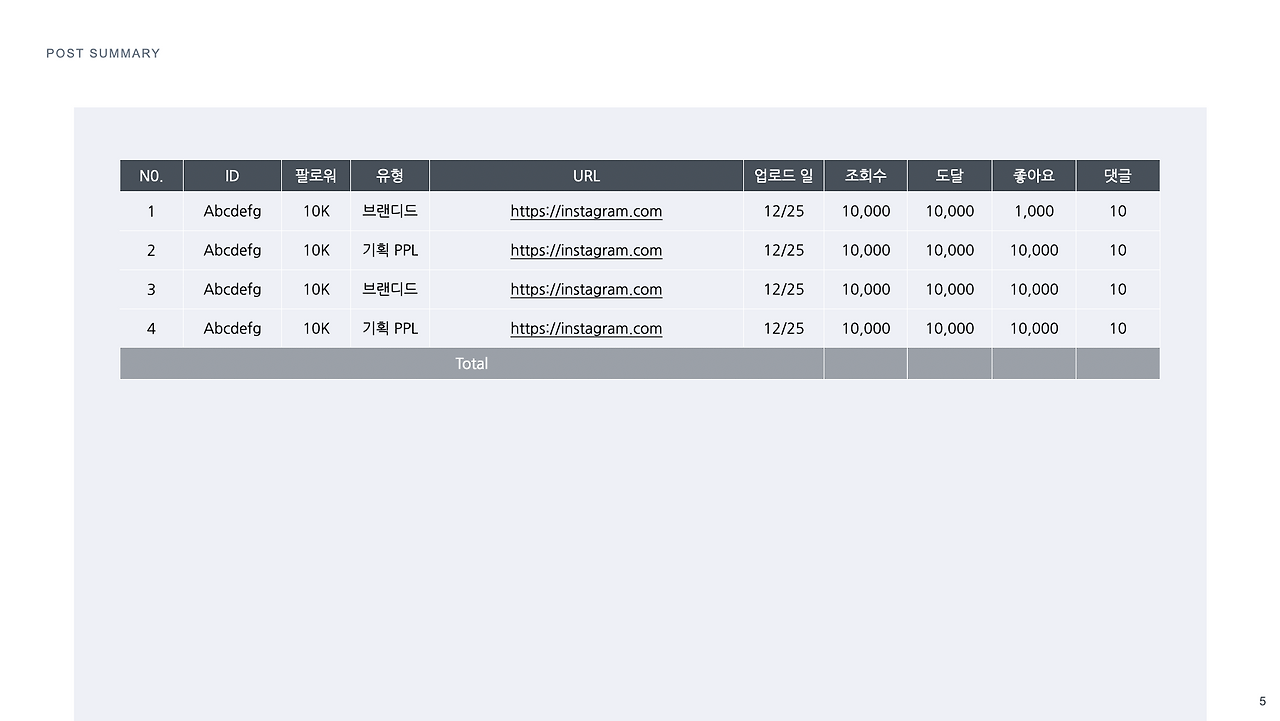Visit the Instagram URL in row 4
1280x721 pixels.
(586, 328)
